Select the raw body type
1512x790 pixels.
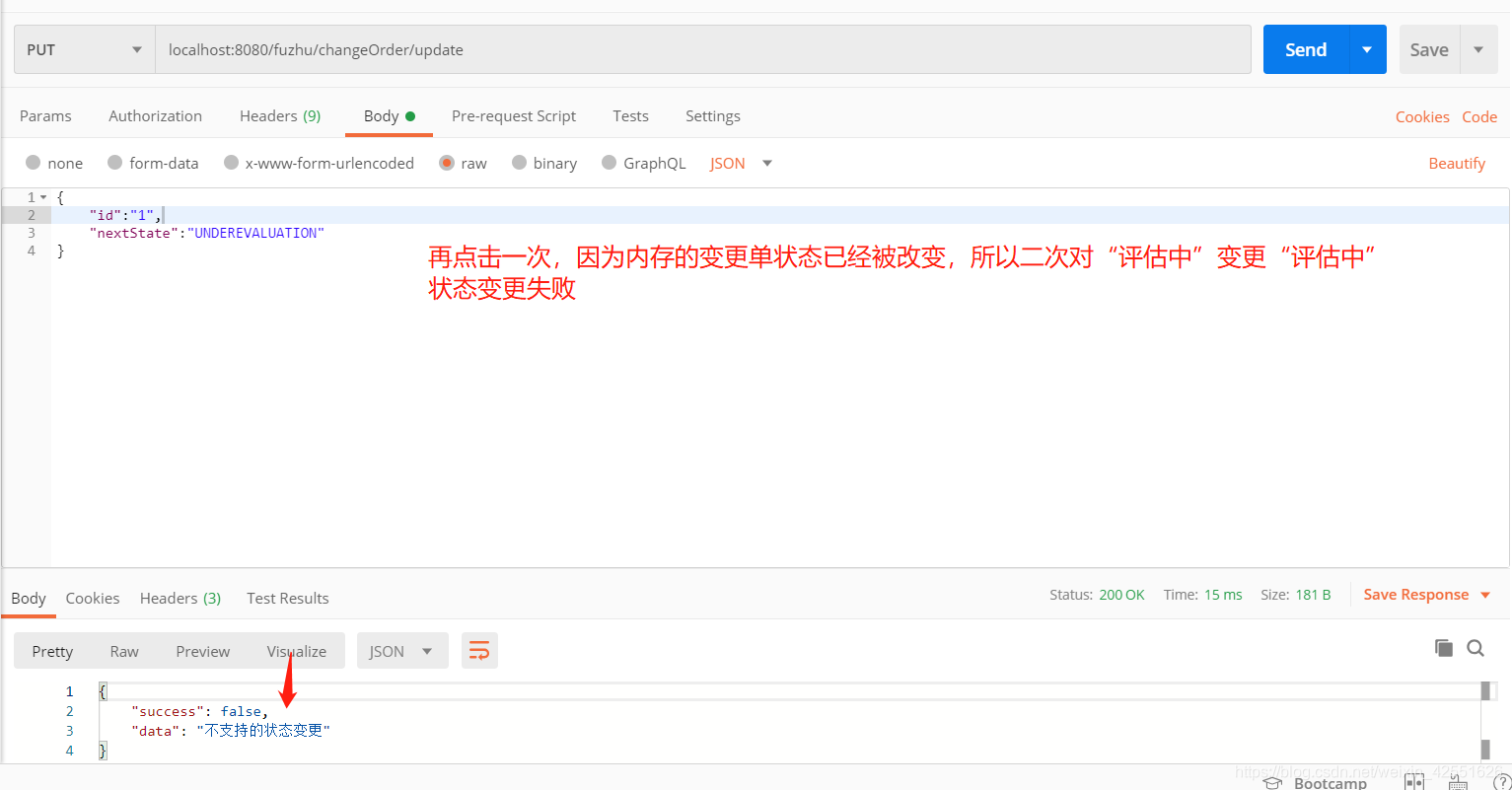[463, 163]
